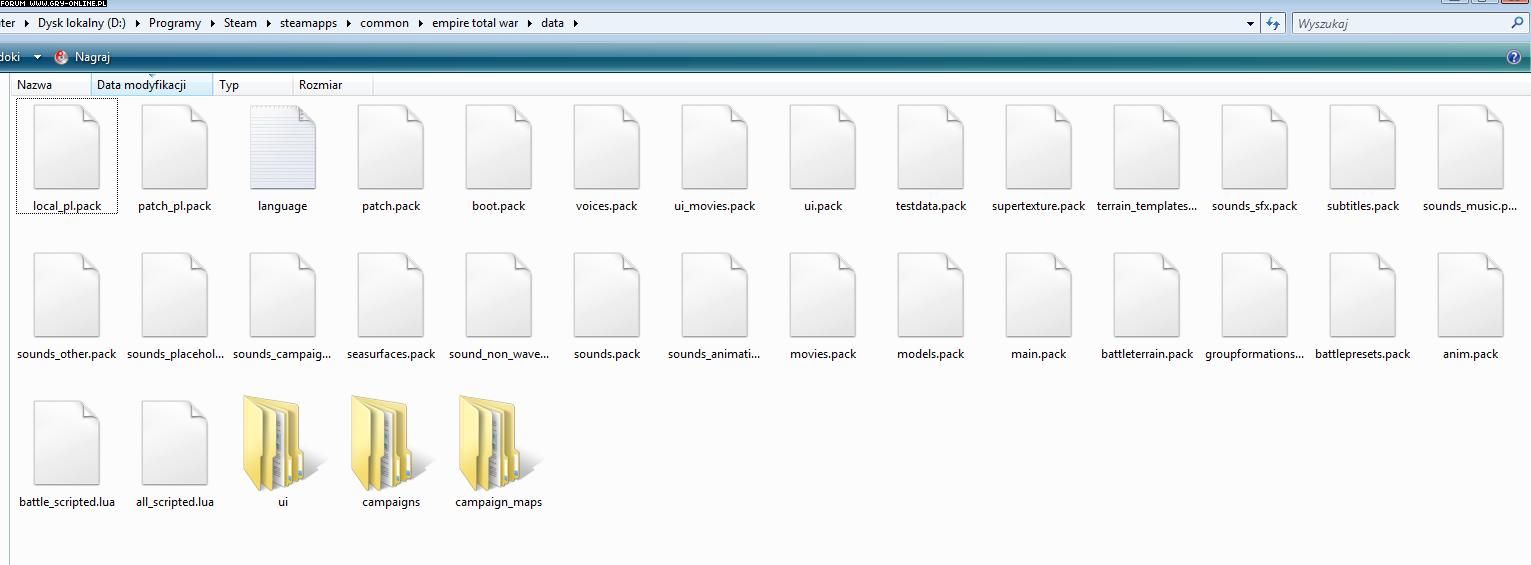
Task: Navigate to Steam breadcrumb
Action: click(240, 23)
